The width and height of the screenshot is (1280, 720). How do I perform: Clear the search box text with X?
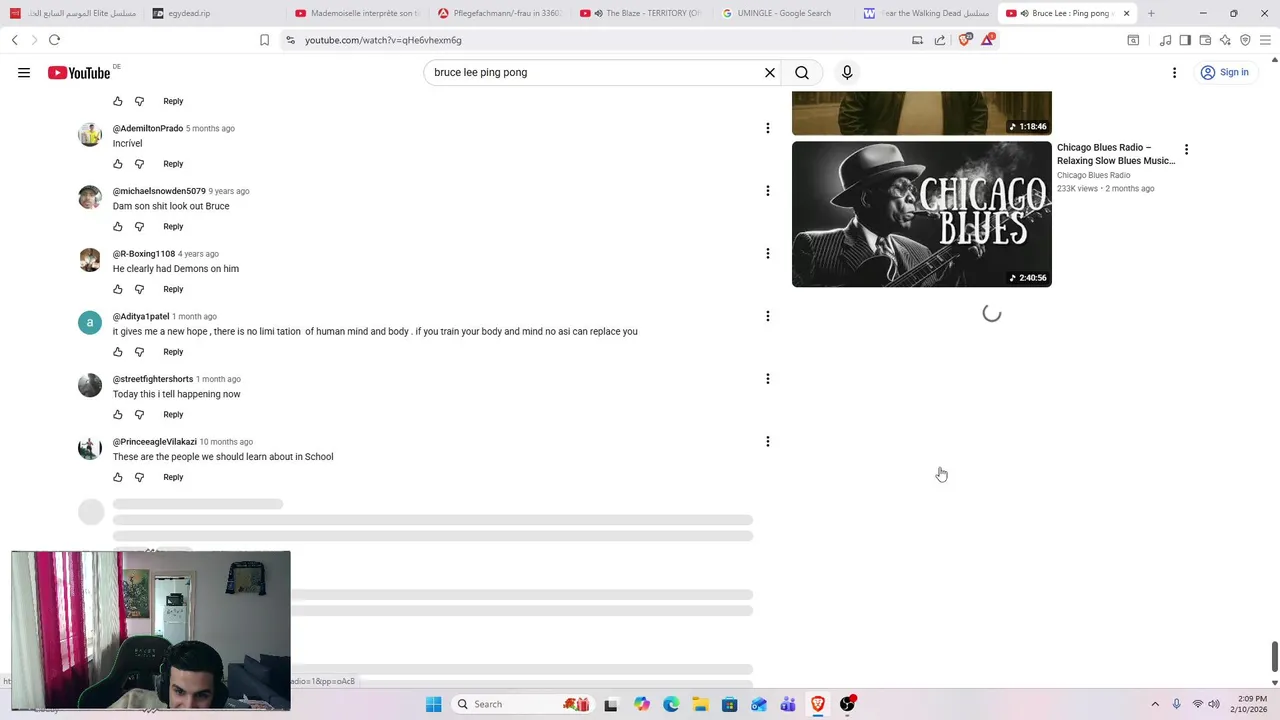770,72
